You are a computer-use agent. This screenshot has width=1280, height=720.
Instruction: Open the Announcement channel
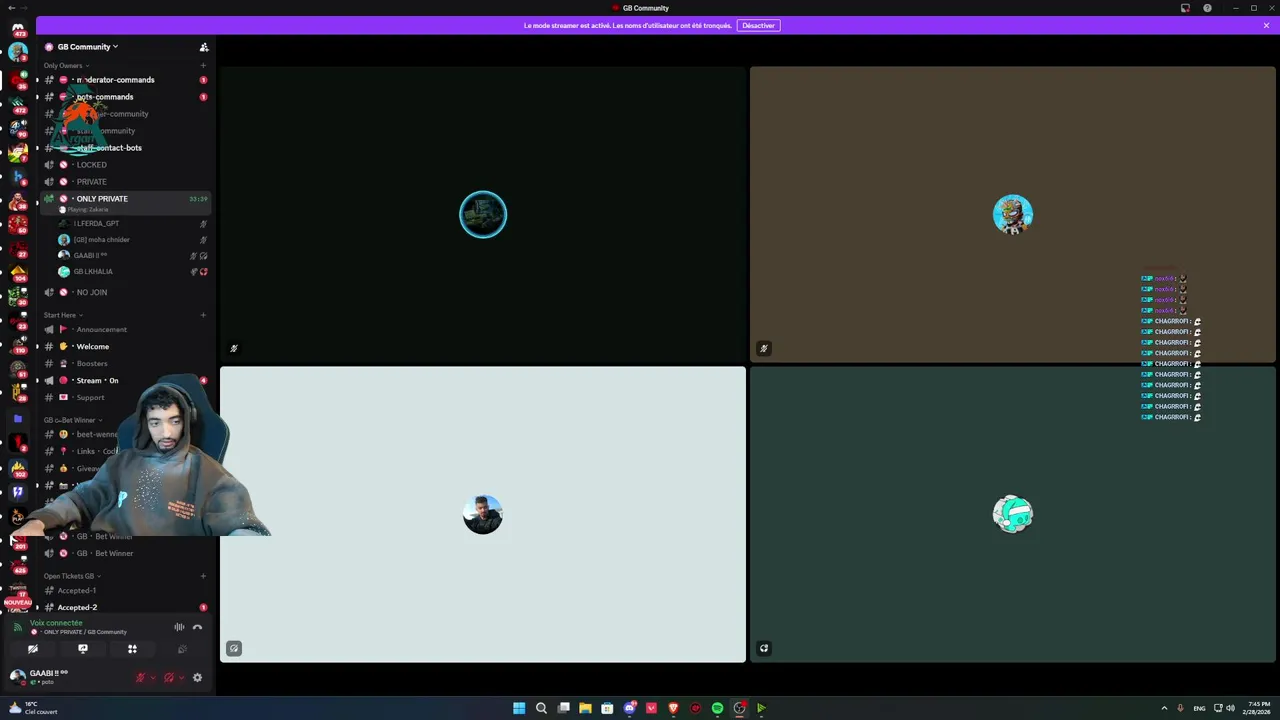point(125,330)
